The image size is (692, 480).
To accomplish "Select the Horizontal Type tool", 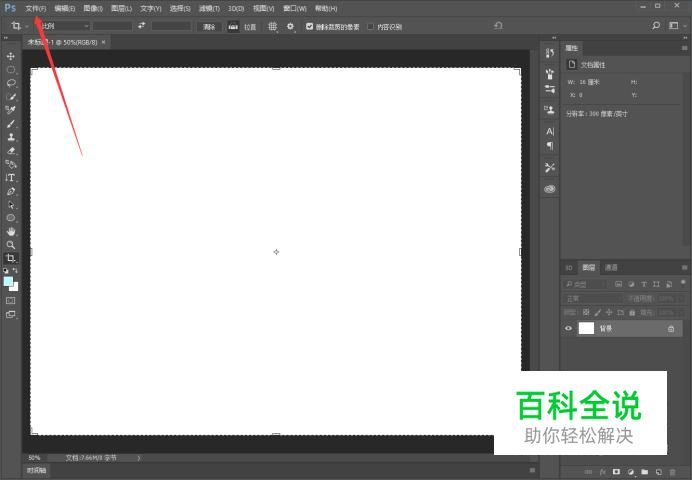I will tap(11, 177).
